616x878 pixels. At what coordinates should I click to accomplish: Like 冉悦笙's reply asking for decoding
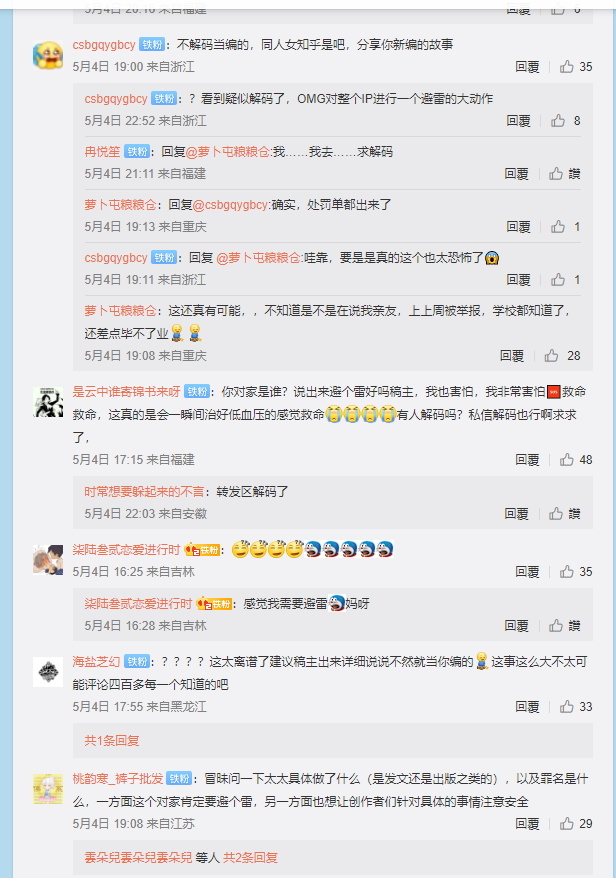pos(564,174)
